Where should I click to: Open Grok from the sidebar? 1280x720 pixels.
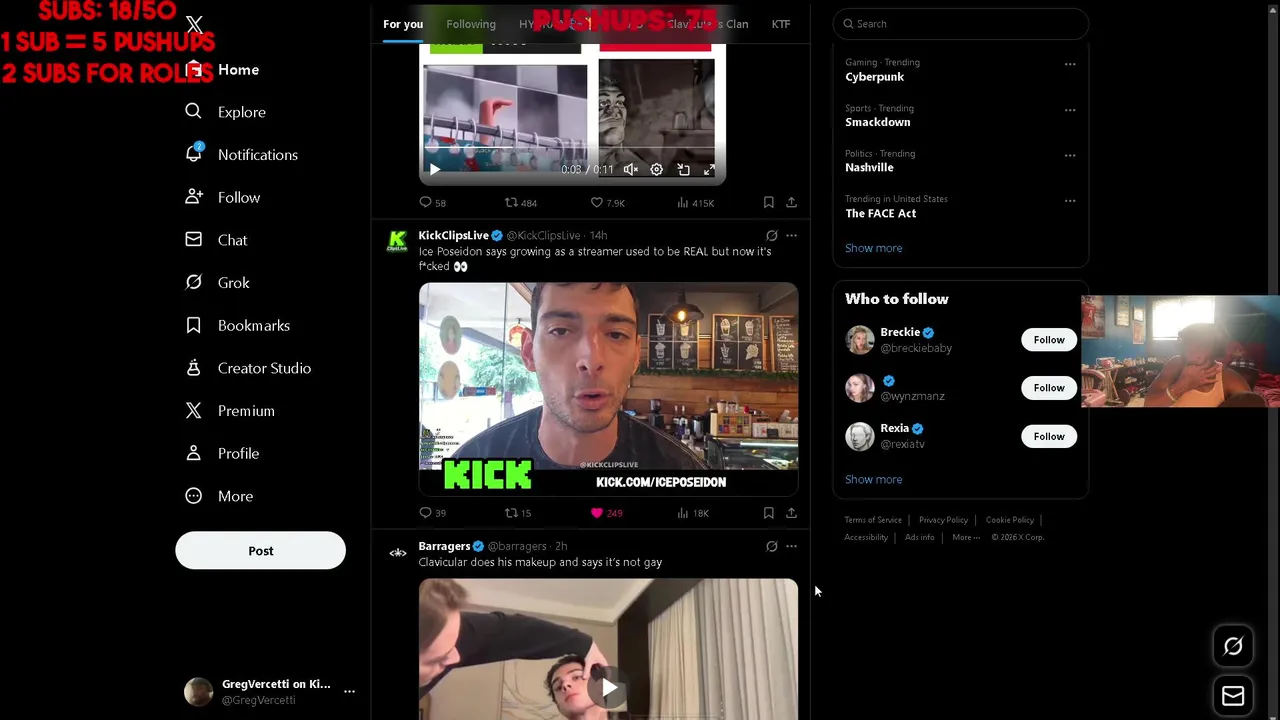pos(218,283)
